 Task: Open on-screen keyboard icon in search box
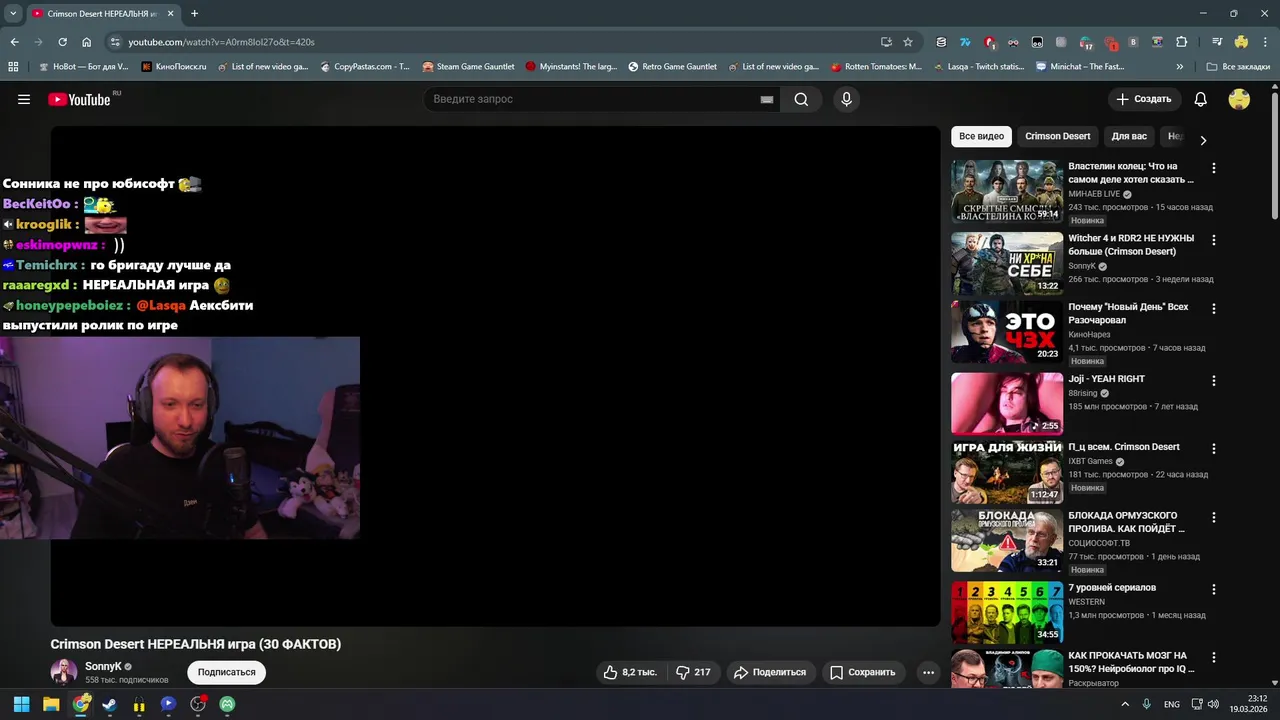[767, 100]
